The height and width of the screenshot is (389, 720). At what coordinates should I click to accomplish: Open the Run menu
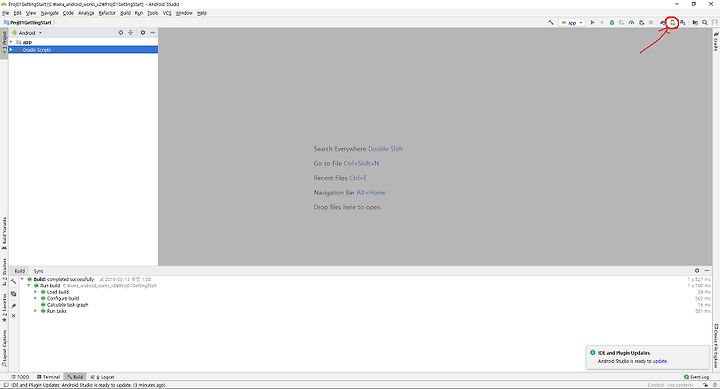[139, 13]
